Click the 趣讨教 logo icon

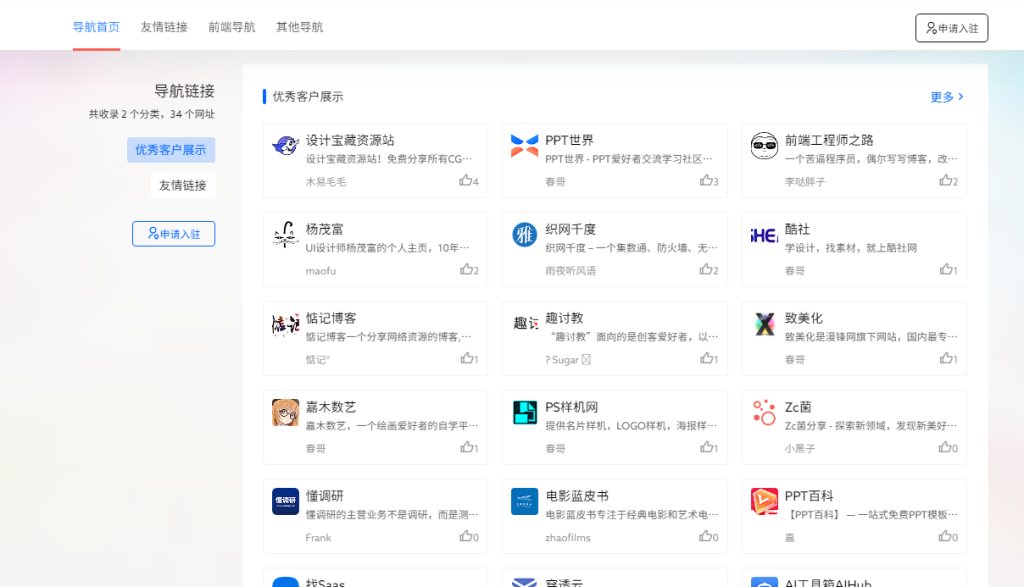[524, 323]
